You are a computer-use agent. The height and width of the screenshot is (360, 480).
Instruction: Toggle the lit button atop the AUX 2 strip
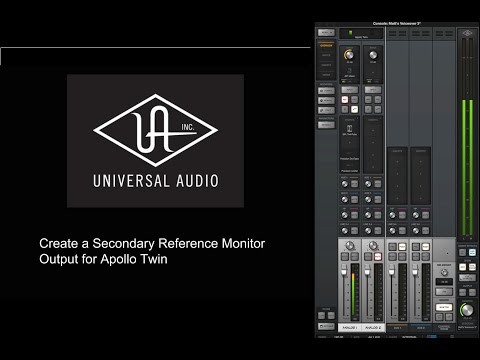(425, 247)
